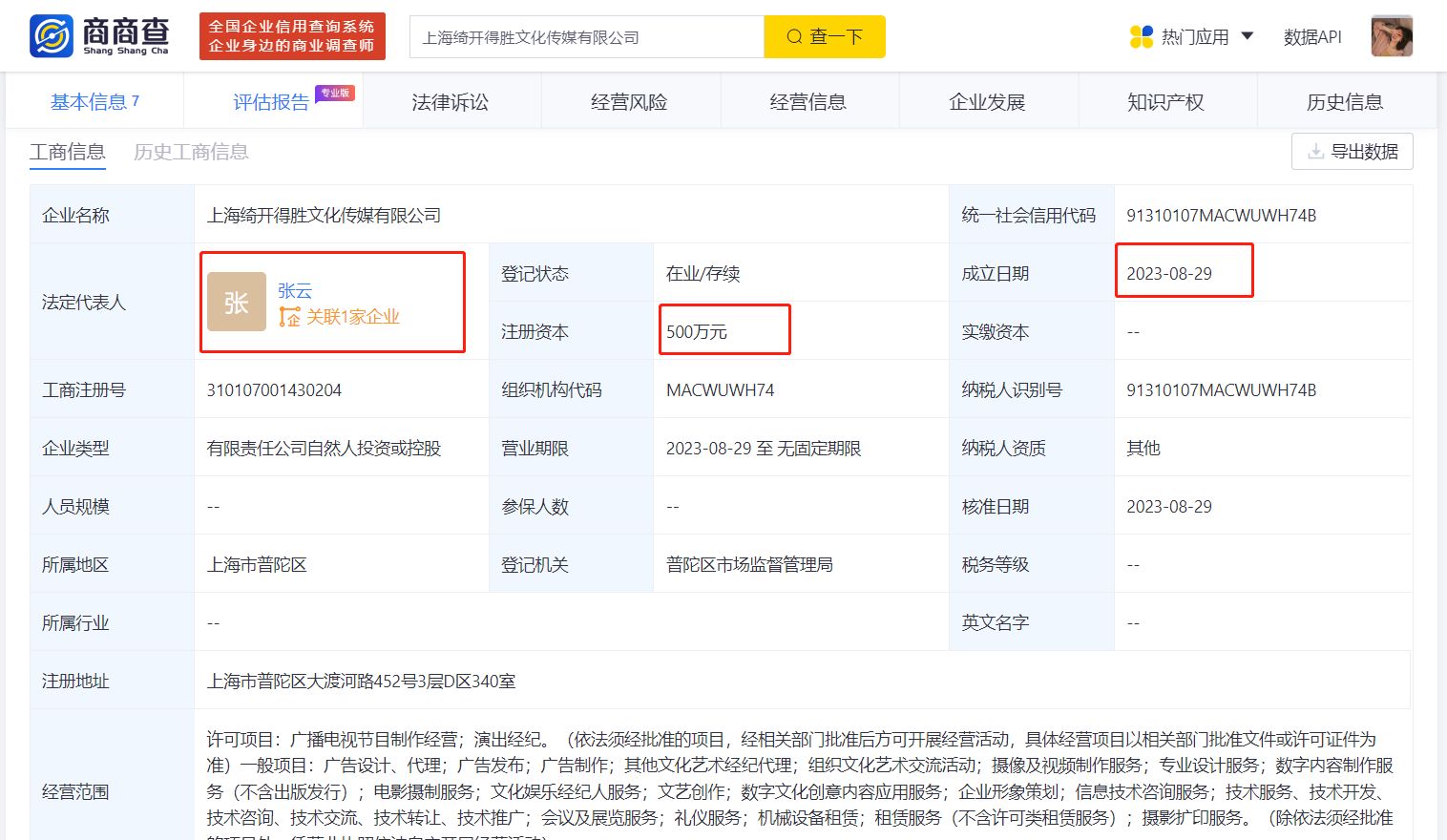The height and width of the screenshot is (840, 1447).
Task: Open the 历史信息 tab
Action: [1345, 102]
